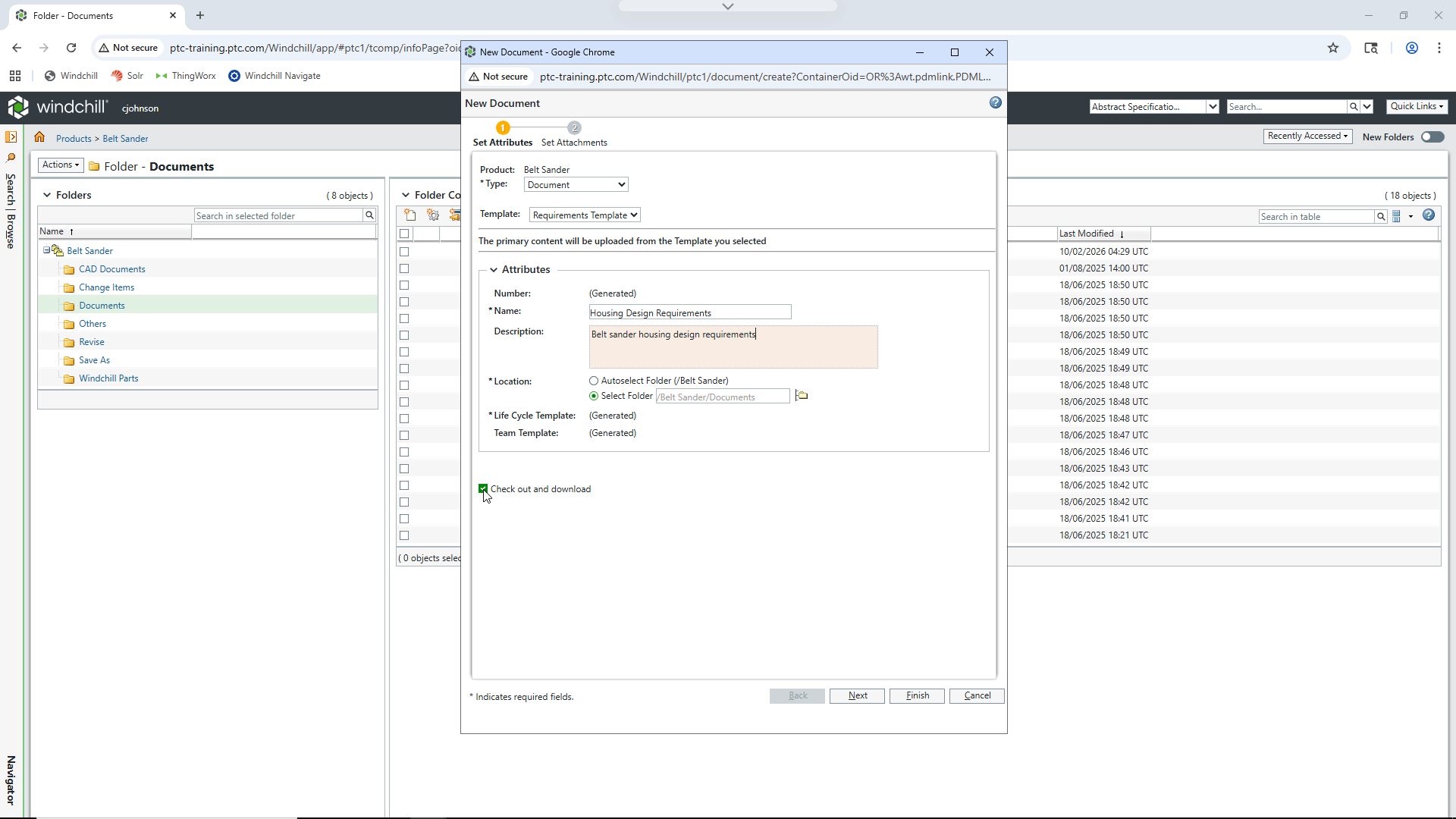Image resolution: width=1456 pixels, height=819 pixels.
Task: Choose the Select Folder radio button
Action: pyautogui.click(x=594, y=396)
